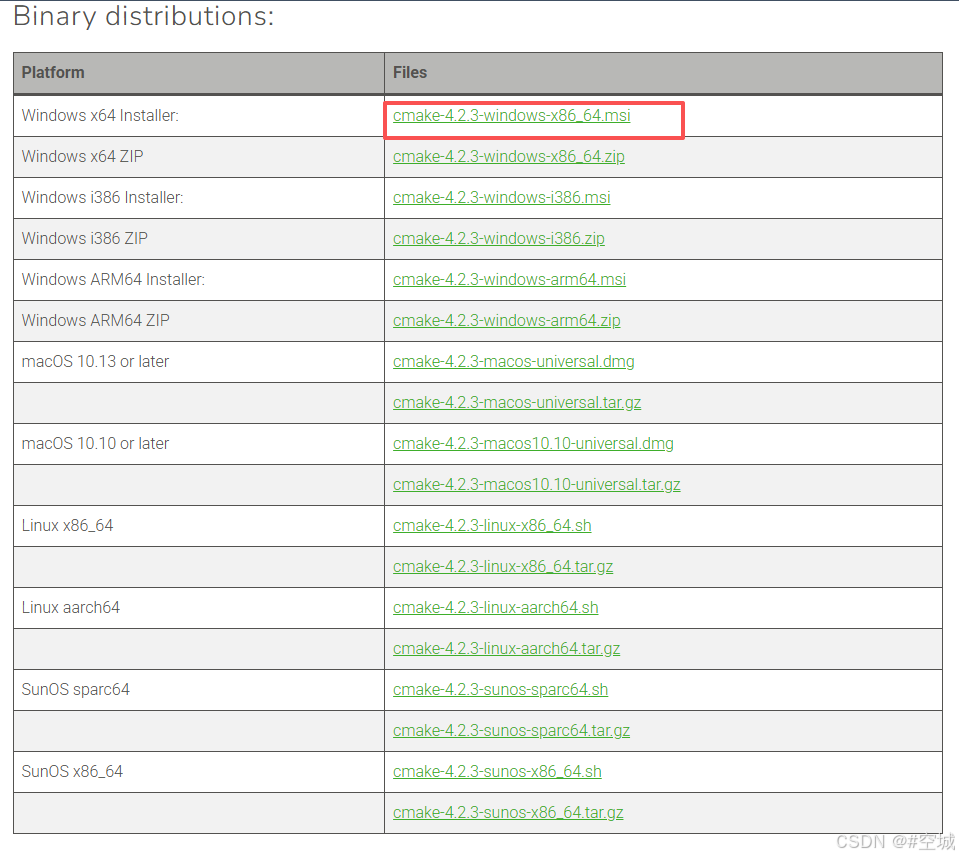This screenshot has height=859, width=959.
Task: Select the 'Windows x64 ZIP' platform text
Action: tap(83, 157)
